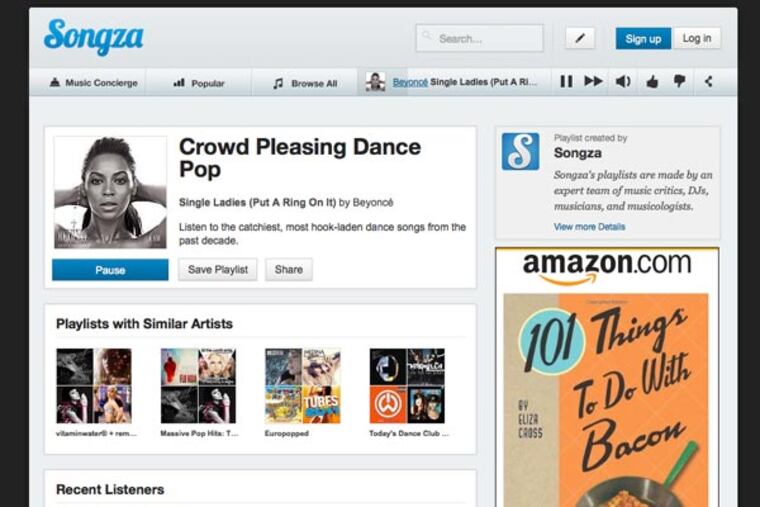Click the Songza S avatar icon
Image resolution: width=760 pixels, height=507 pixels.
coord(520,151)
